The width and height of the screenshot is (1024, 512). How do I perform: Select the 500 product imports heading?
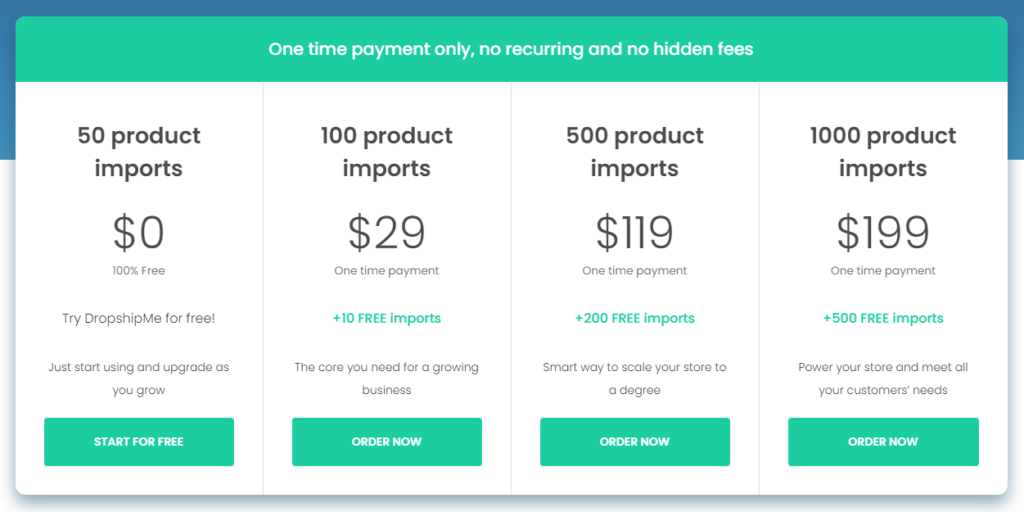[x=635, y=152]
